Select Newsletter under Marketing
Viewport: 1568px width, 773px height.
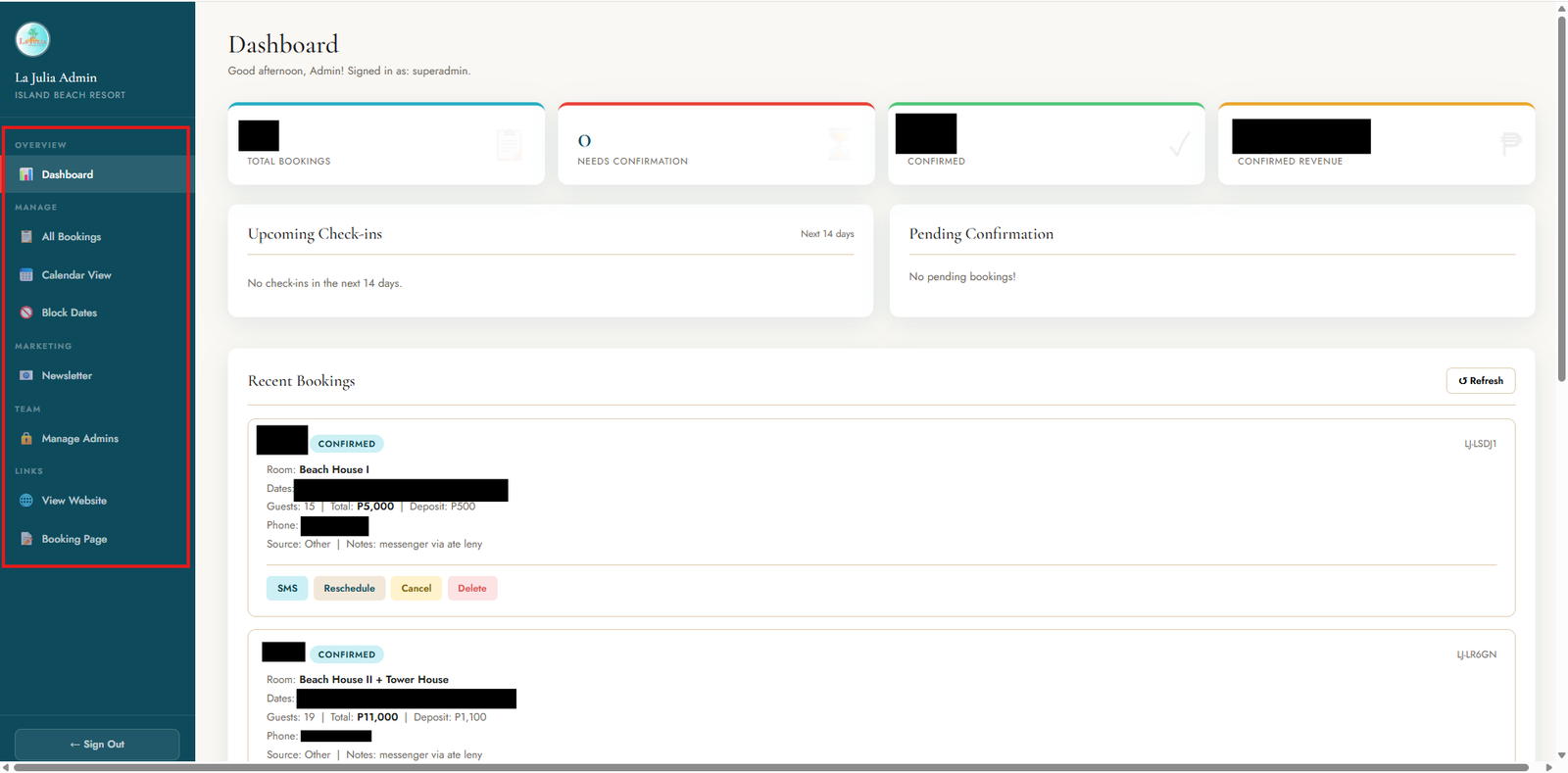tap(97, 375)
